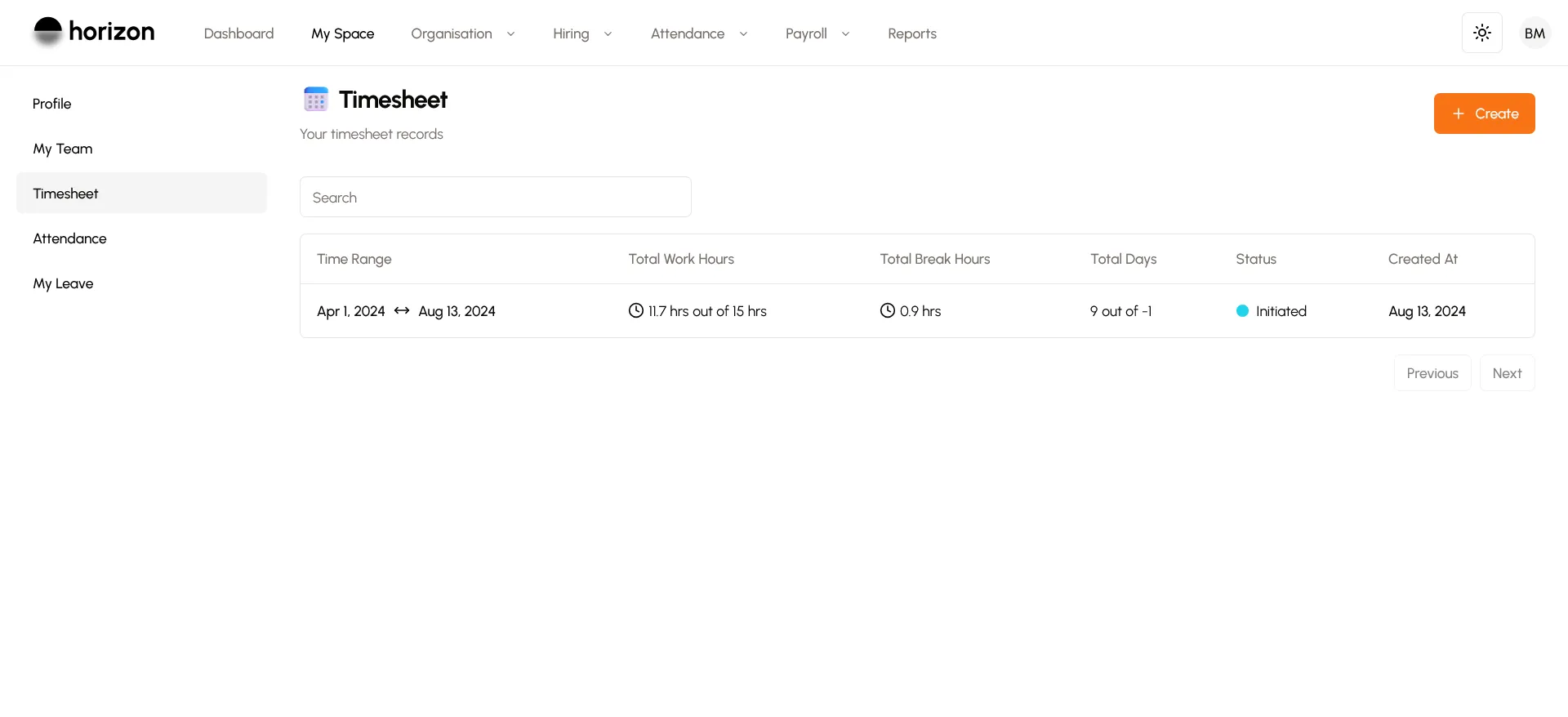
Task: Click the Create button
Action: [1484, 114]
